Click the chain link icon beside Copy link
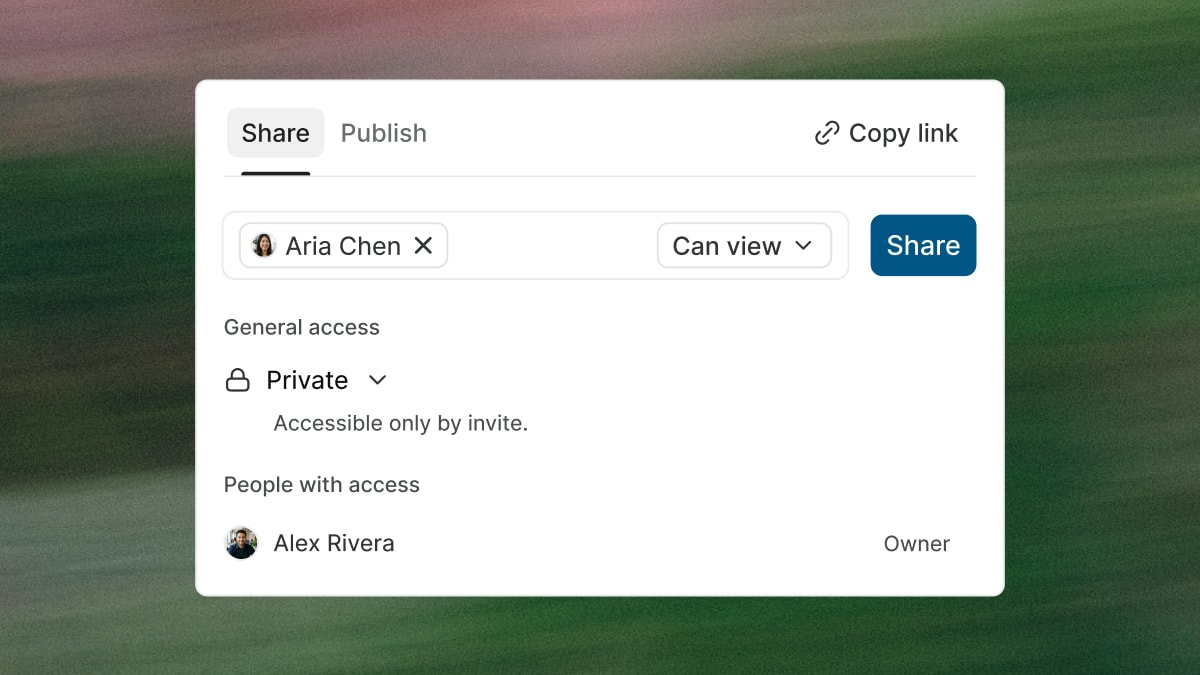The image size is (1200, 675). [x=827, y=134]
